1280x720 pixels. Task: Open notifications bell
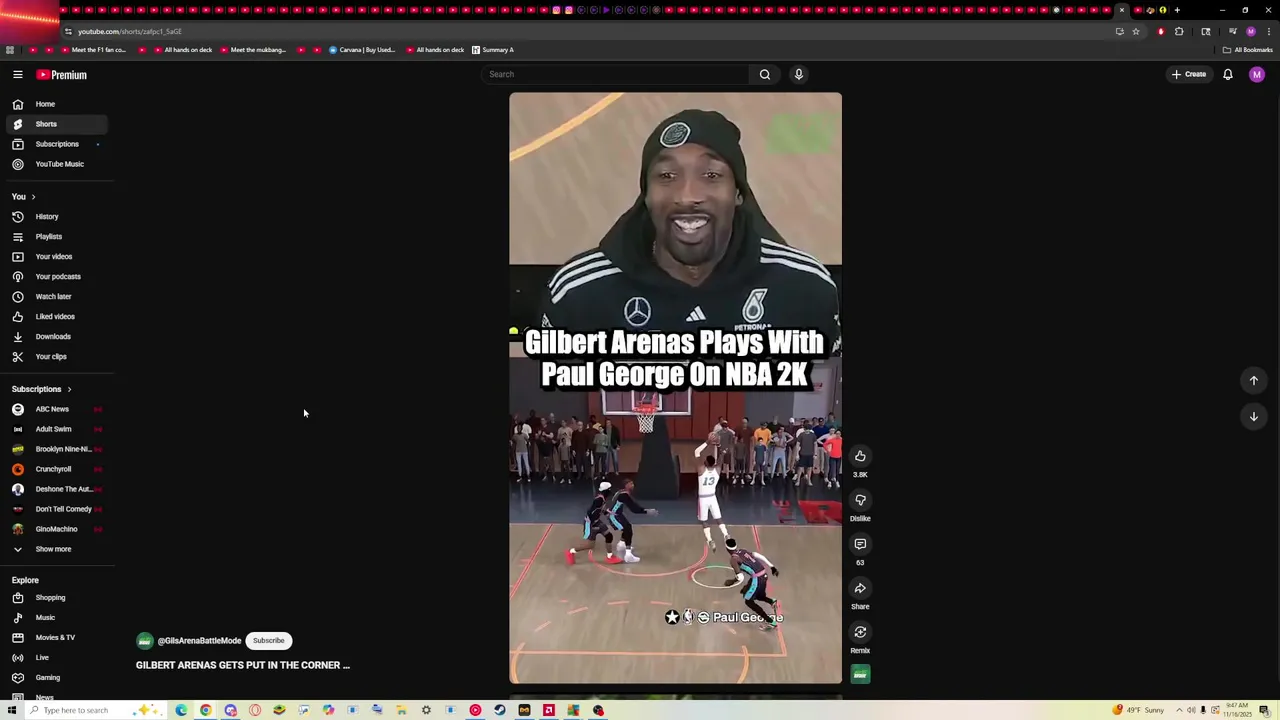pos(1228,74)
